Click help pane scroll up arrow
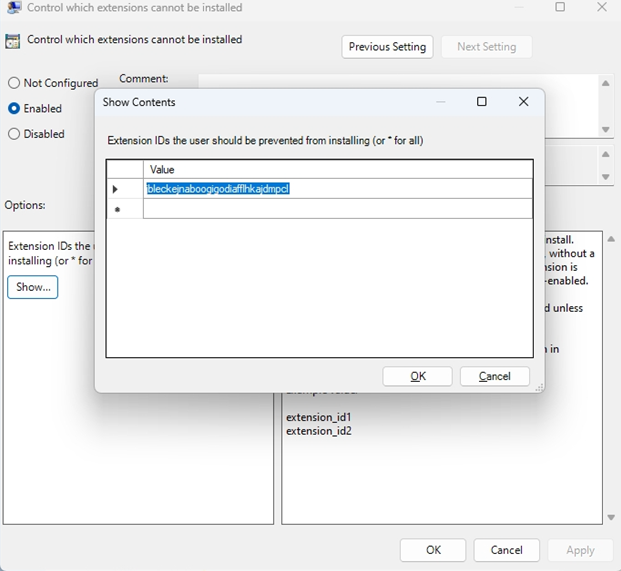 (x=611, y=239)
